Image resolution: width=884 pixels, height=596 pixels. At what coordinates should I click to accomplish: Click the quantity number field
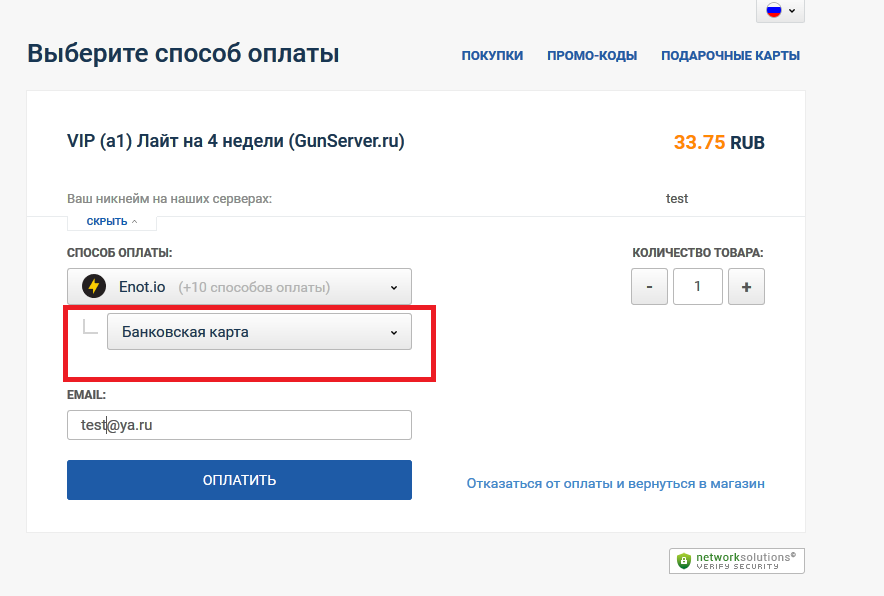698,288
